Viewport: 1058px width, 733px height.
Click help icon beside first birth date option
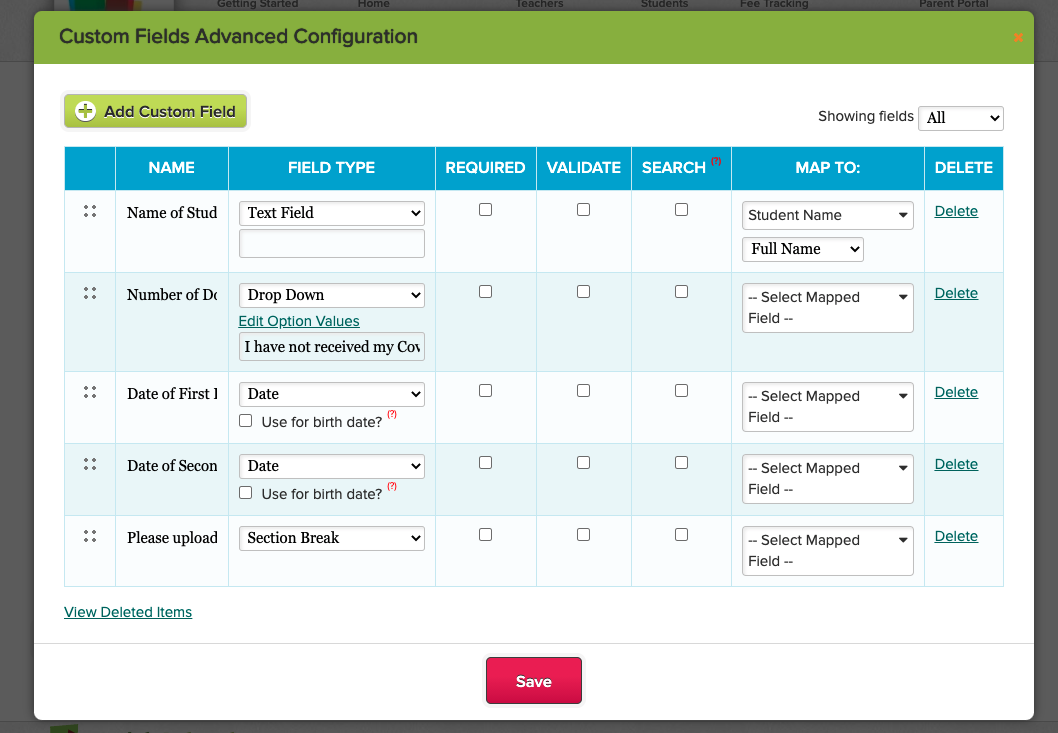(x=392, y=415)
